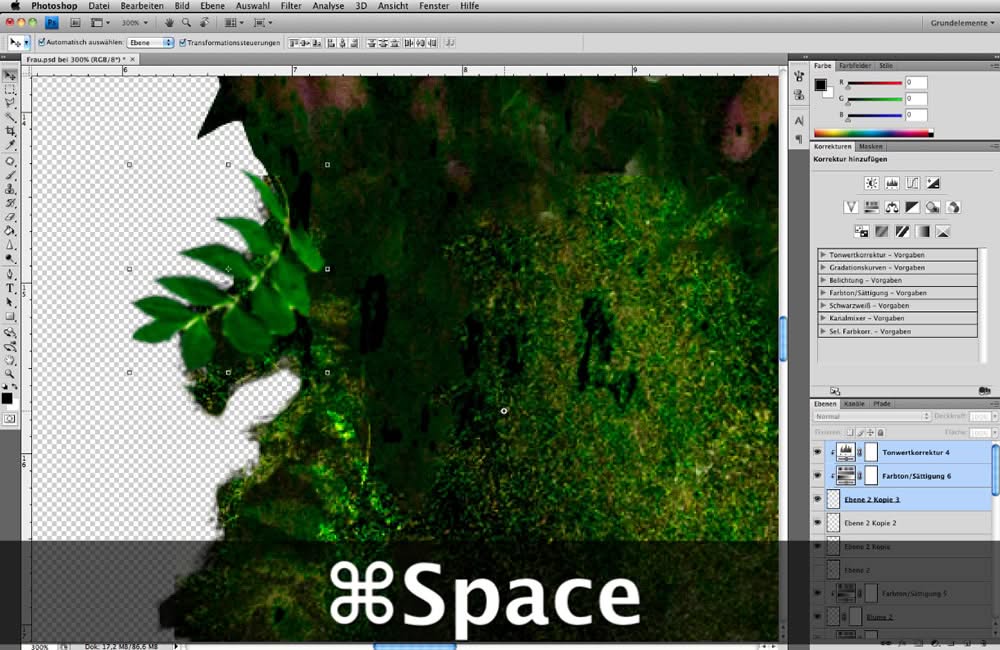Open the Datei menu
This screenshot has height=650, width=1000.
[x=99, y=6]
